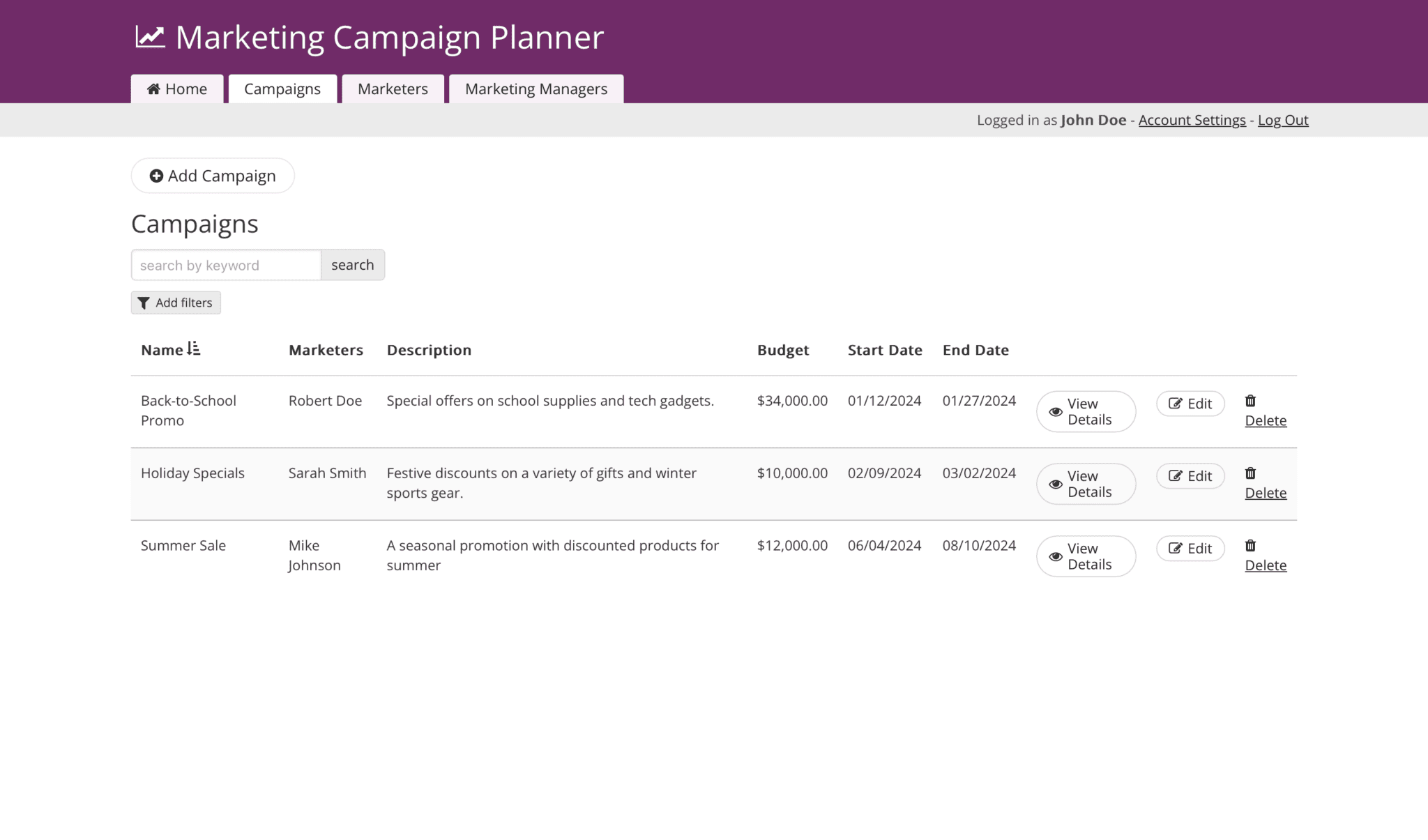Click the pencil icon on Summer Sale Edit button
Viewport: 1428px width, 840px height.
(1176, 548)
